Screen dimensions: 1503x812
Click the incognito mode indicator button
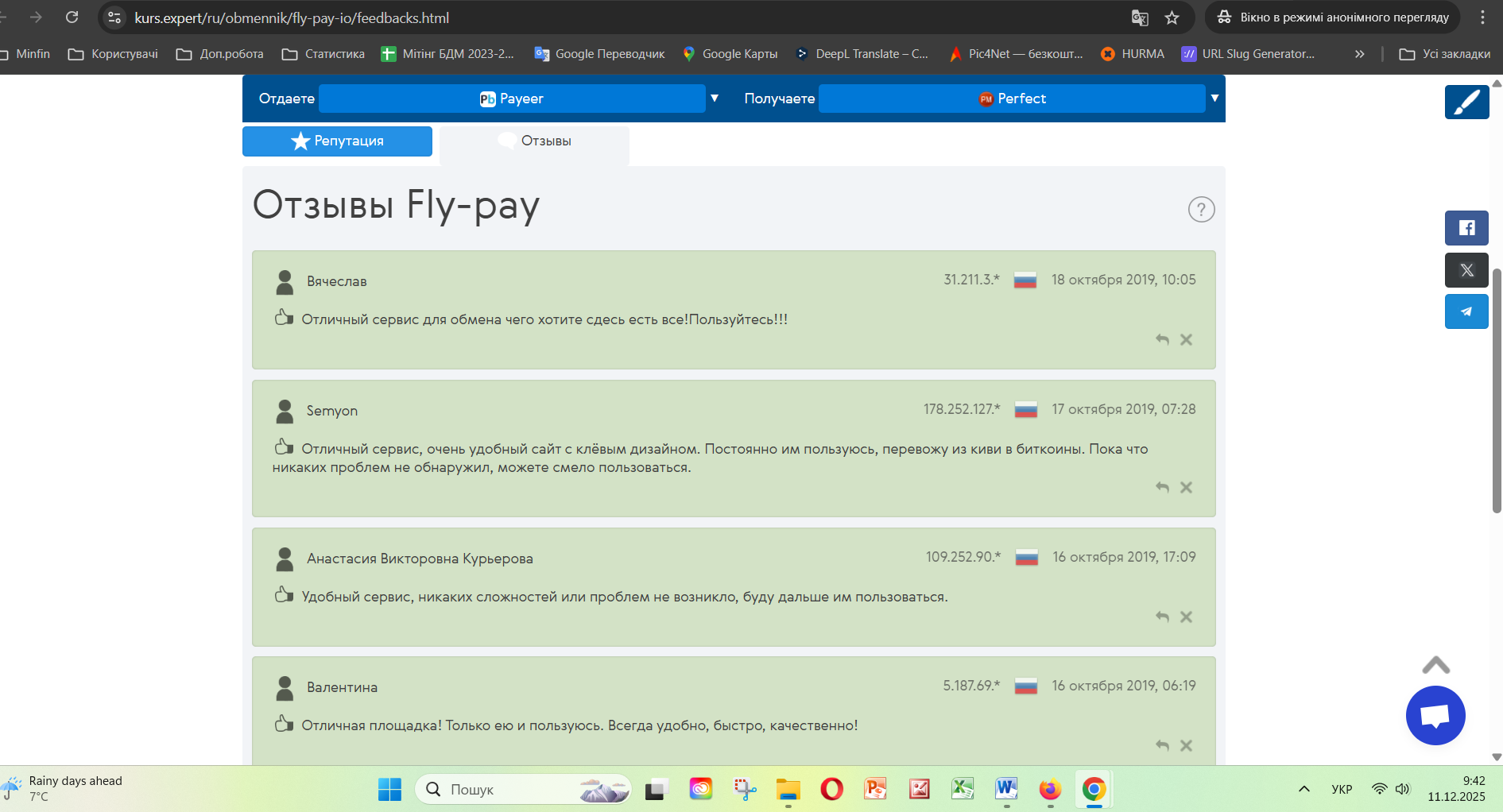point(1333,17)
